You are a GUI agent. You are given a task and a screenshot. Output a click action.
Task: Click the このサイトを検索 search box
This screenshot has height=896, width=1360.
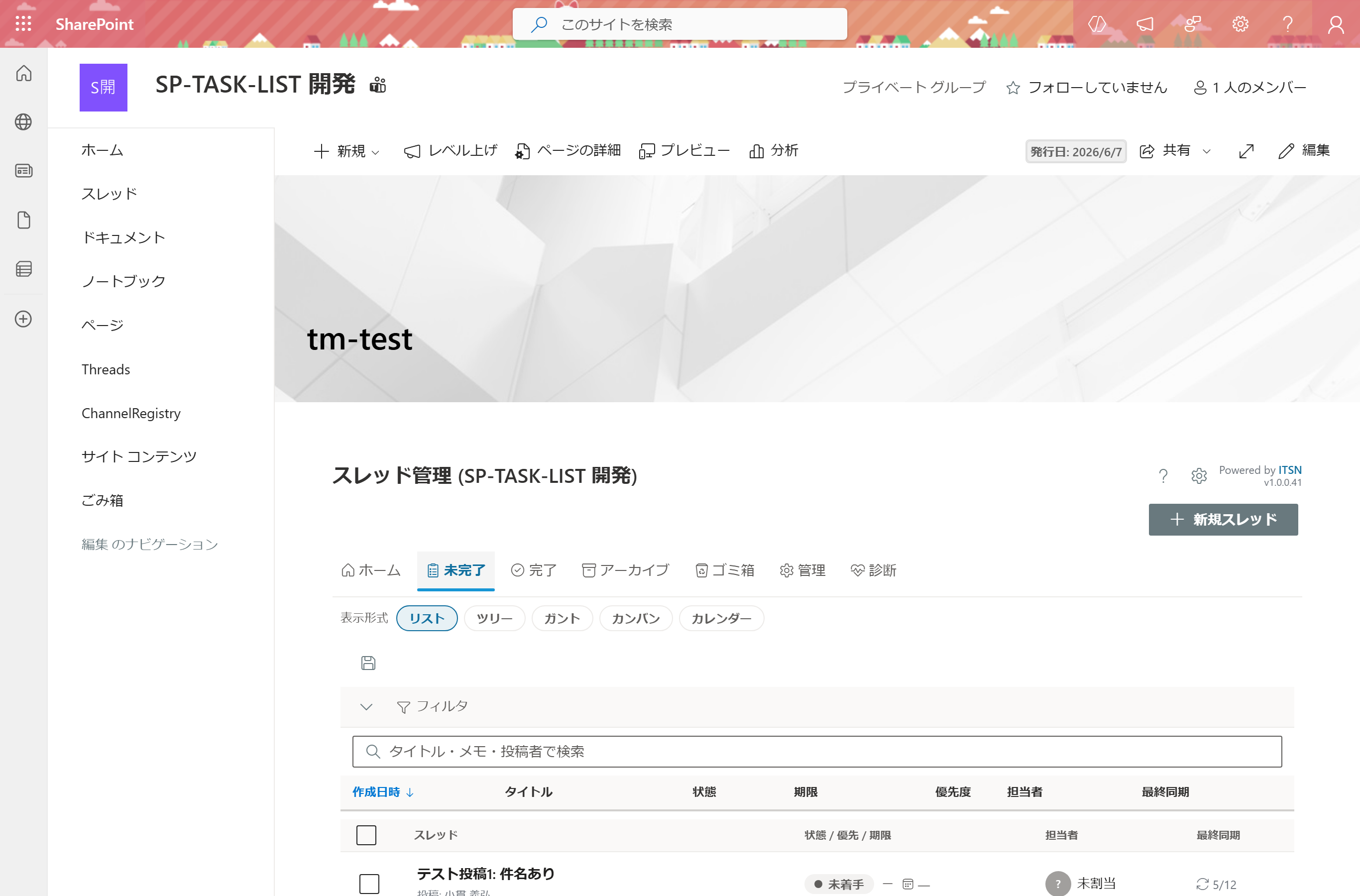click(680, 24)
